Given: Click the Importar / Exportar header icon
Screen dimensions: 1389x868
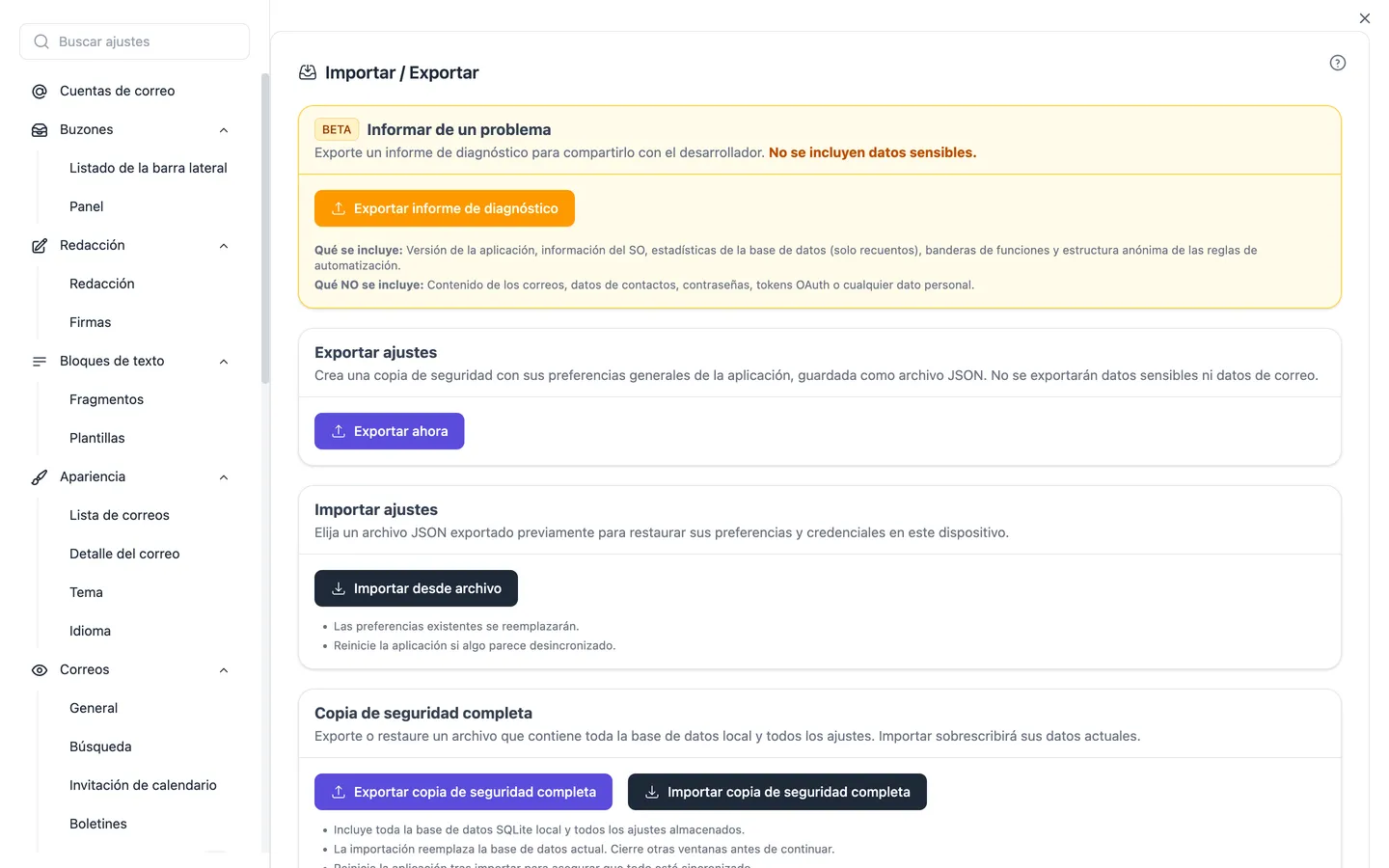Looking at the screenshot, I should click(308, 72).
